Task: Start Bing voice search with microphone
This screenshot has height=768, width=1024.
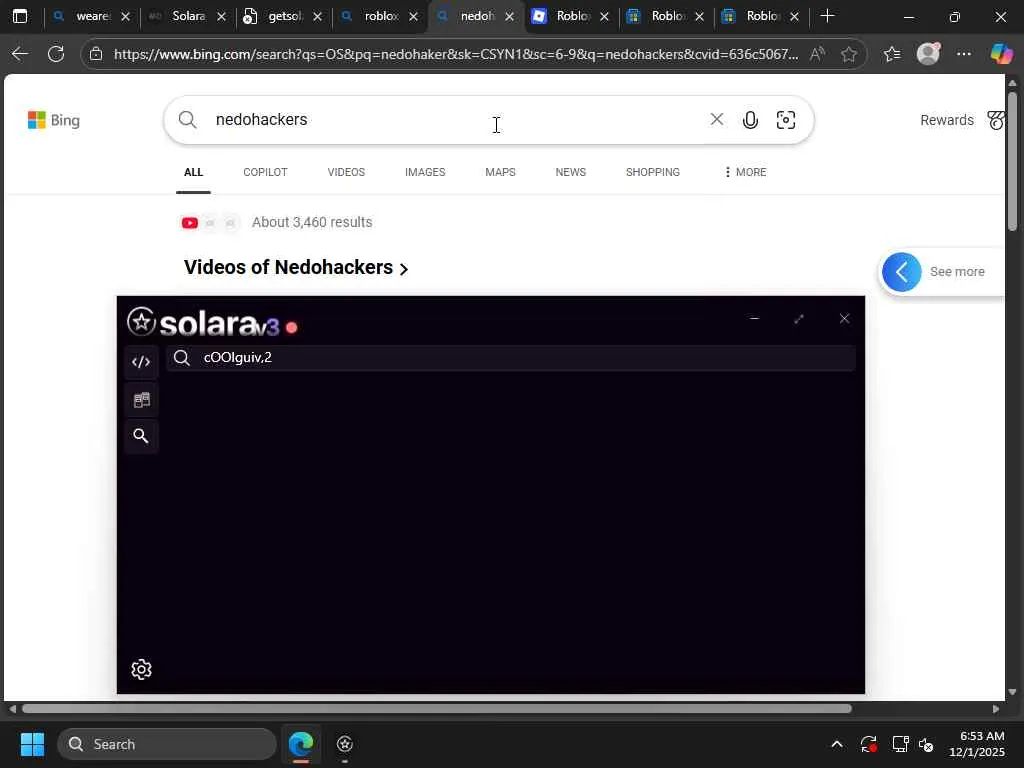Action: tap(750, 120)
